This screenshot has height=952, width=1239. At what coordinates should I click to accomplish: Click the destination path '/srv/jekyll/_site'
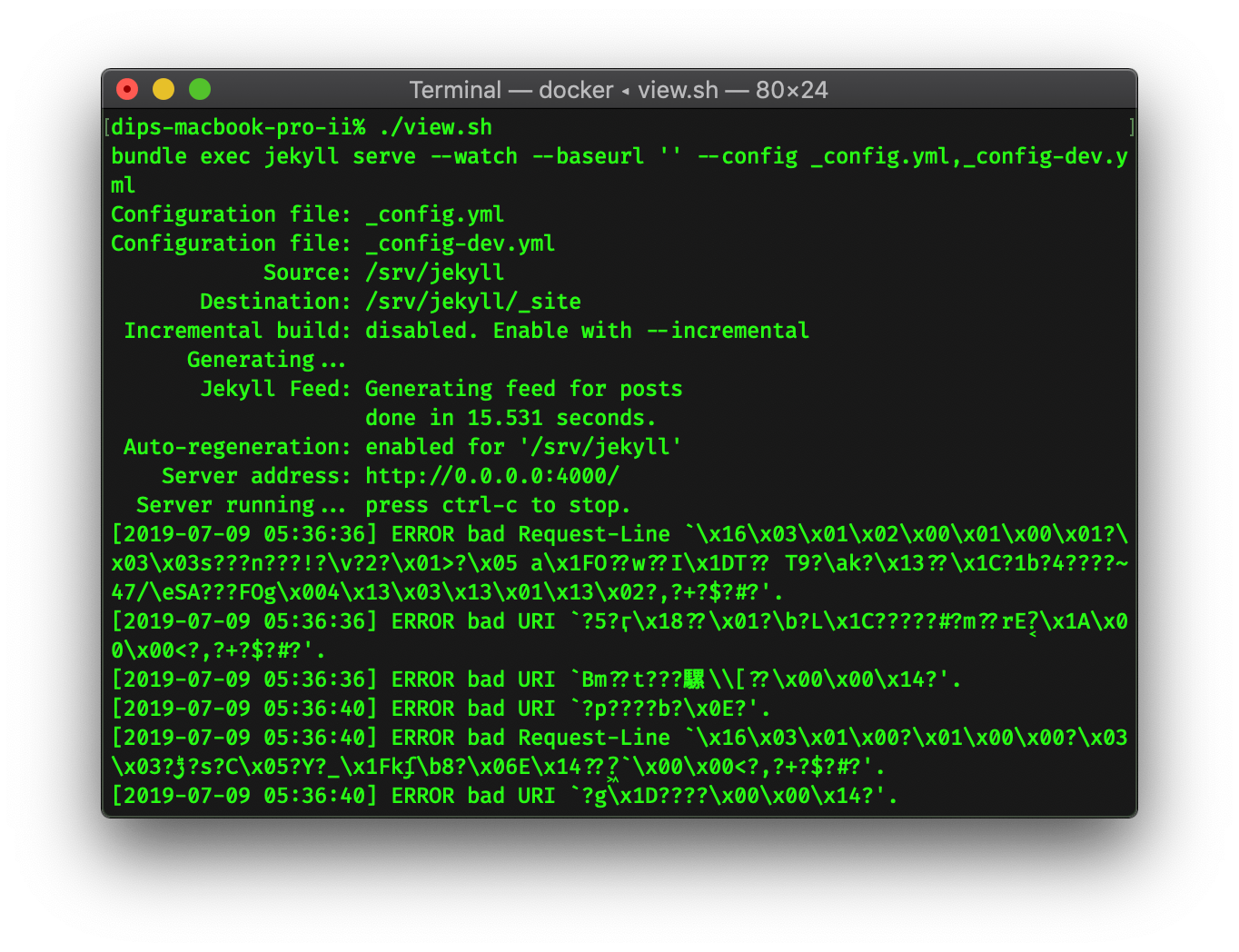point(473,302)
